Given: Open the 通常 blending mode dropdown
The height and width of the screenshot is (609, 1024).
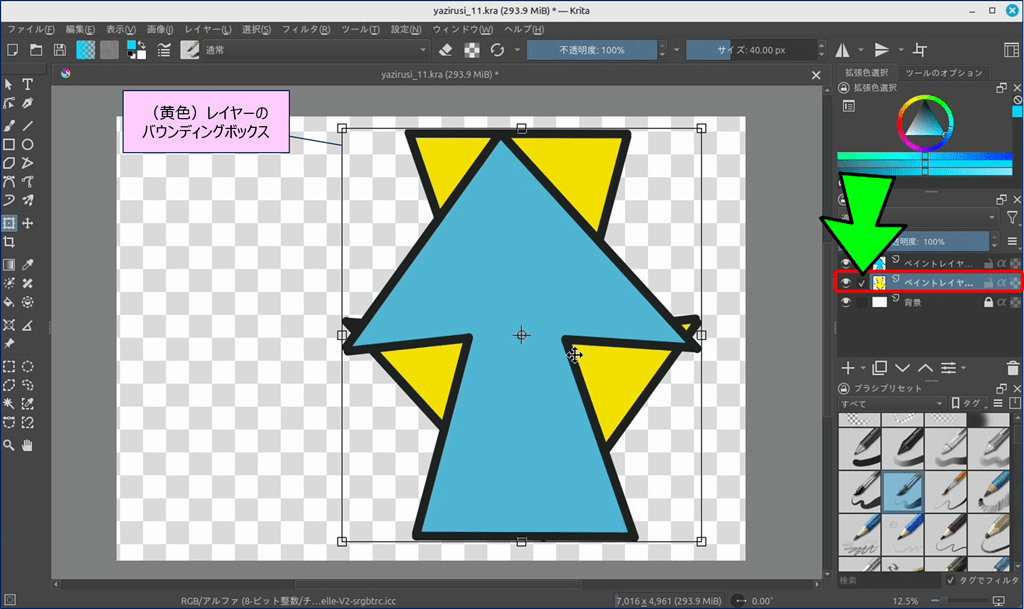Looking at the screenshot, I should (x=315, y=50).
